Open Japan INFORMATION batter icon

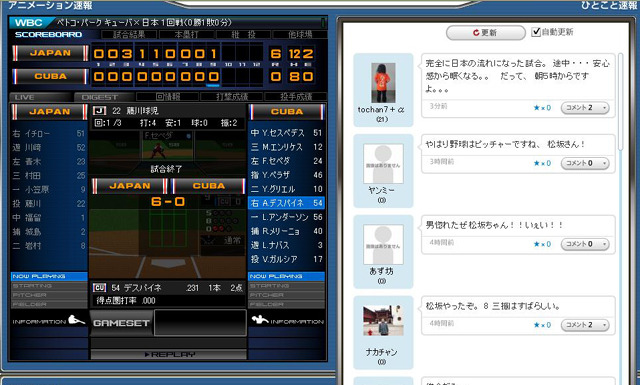pos(77,320)
